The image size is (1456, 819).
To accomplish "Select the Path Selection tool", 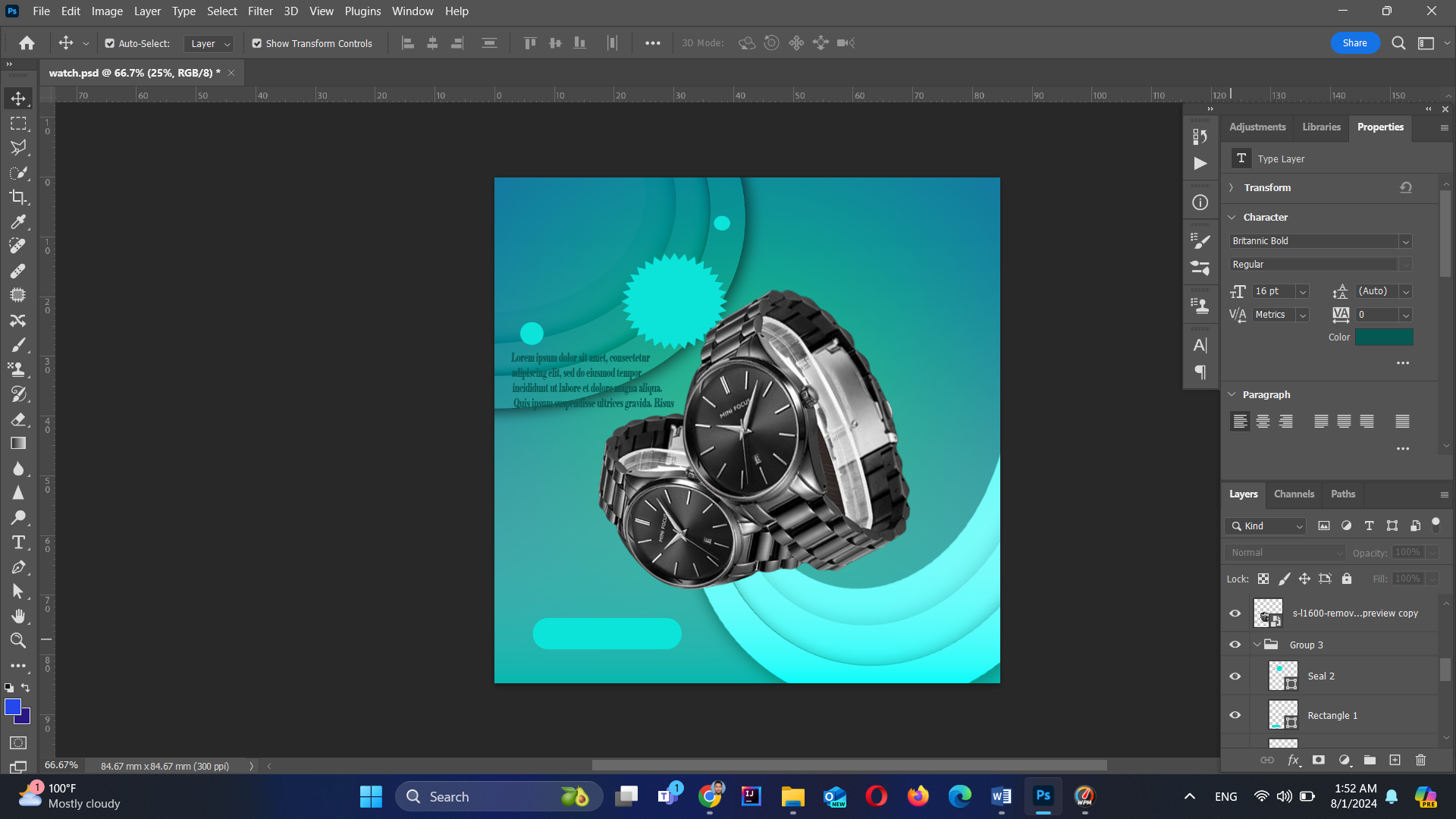I will [x=18, y=591].
